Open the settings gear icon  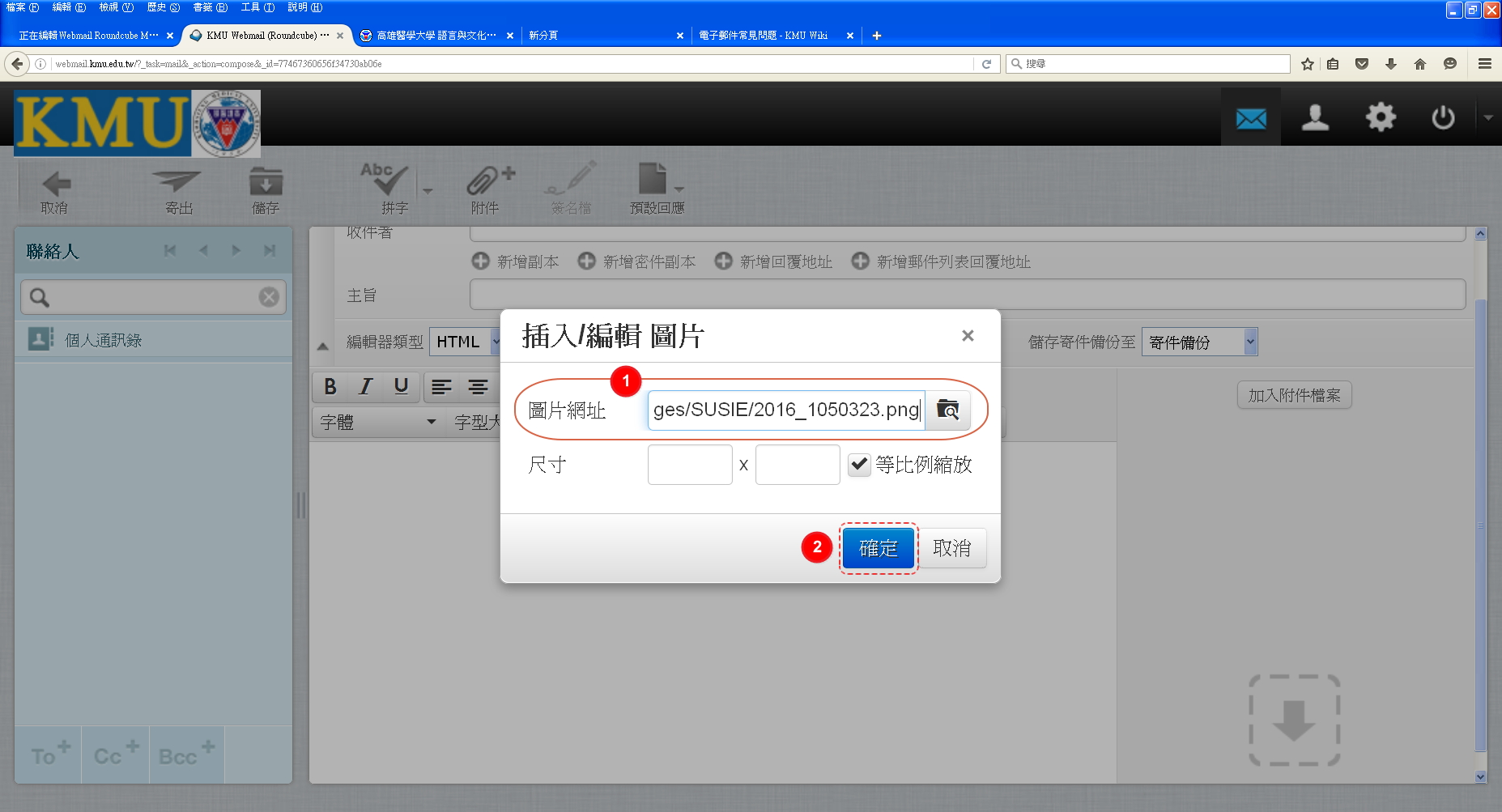pyautogui.click(x=1381, y=118)
